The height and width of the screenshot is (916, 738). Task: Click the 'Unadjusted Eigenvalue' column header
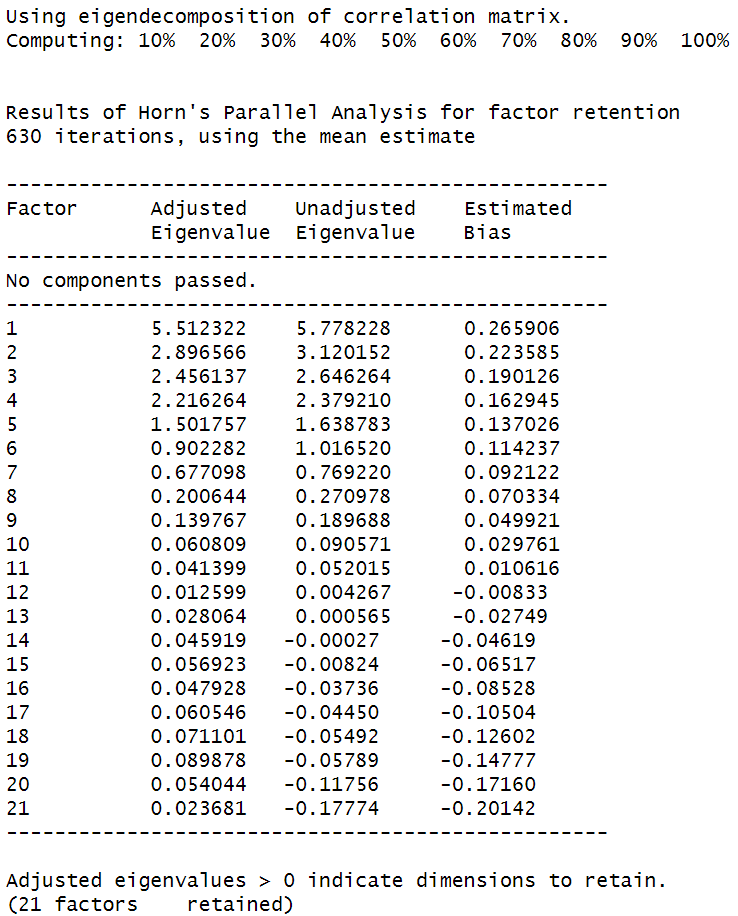click(355, 220)
